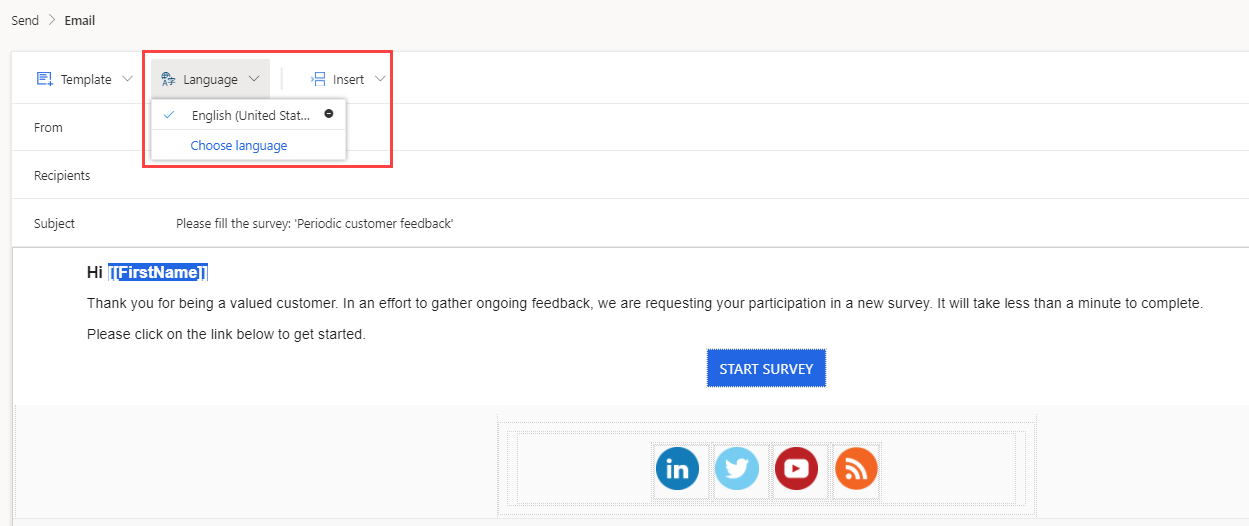The width and height of the screenshot is (1249, 526).
Task: Open the Twitter social icon
Action: click(x=737, y=468)
